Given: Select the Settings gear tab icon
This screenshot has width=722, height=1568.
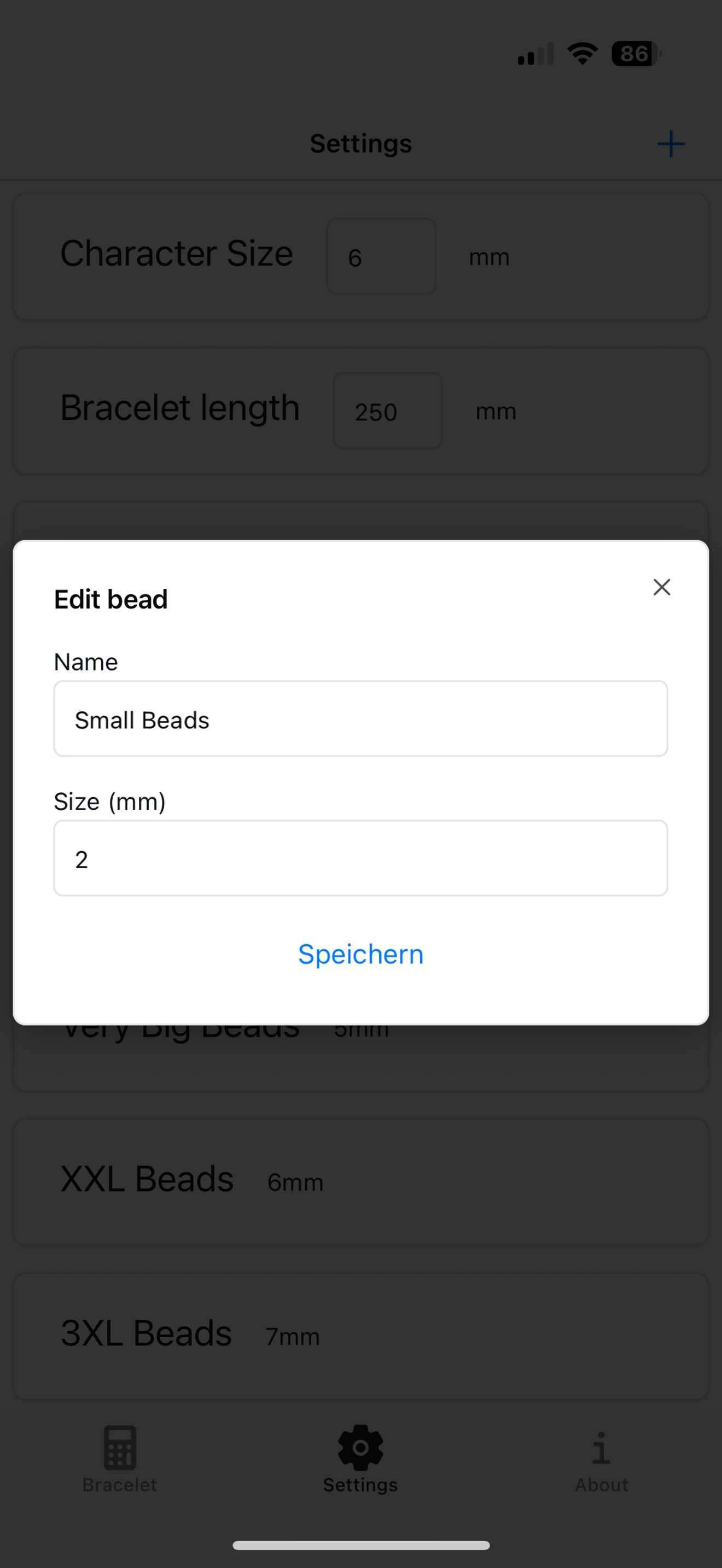Looking at the screenshot, I should coord(360,1447).
